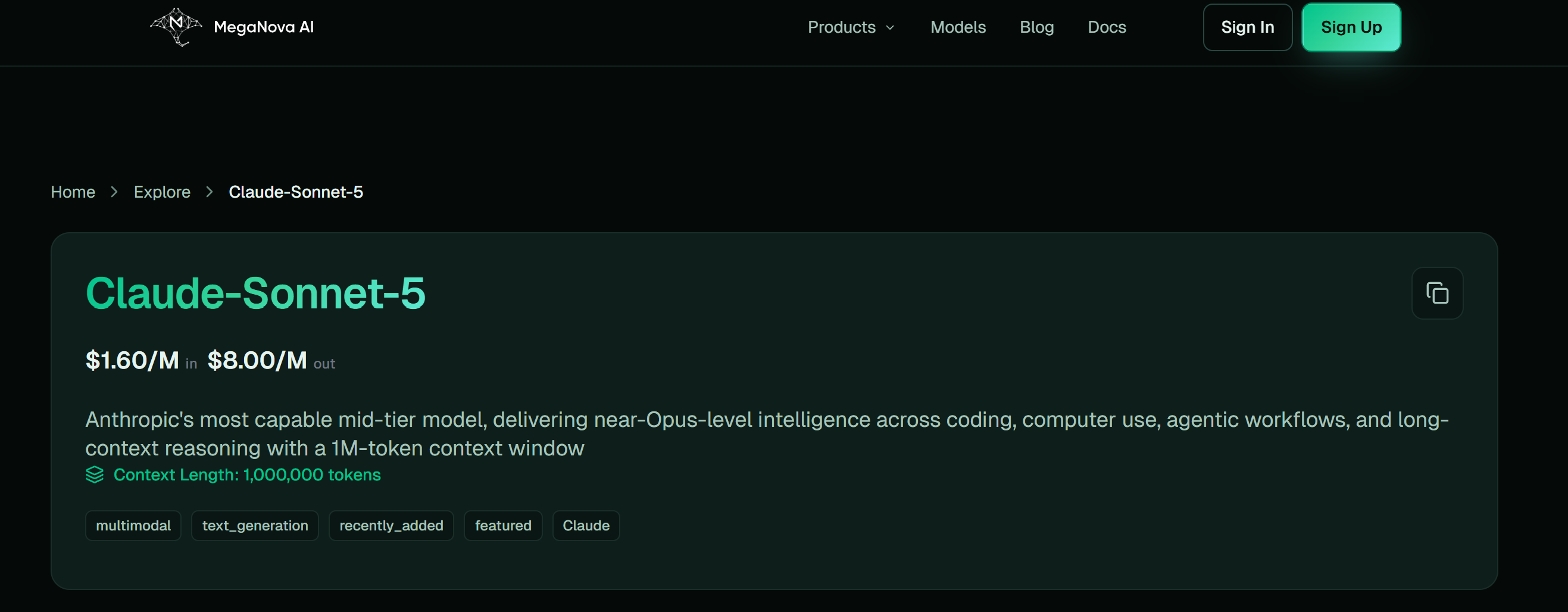Copy the Claude-Sonnet-5 model name
Viewport: 1568px width, 612px height.
coord(1436,293)
